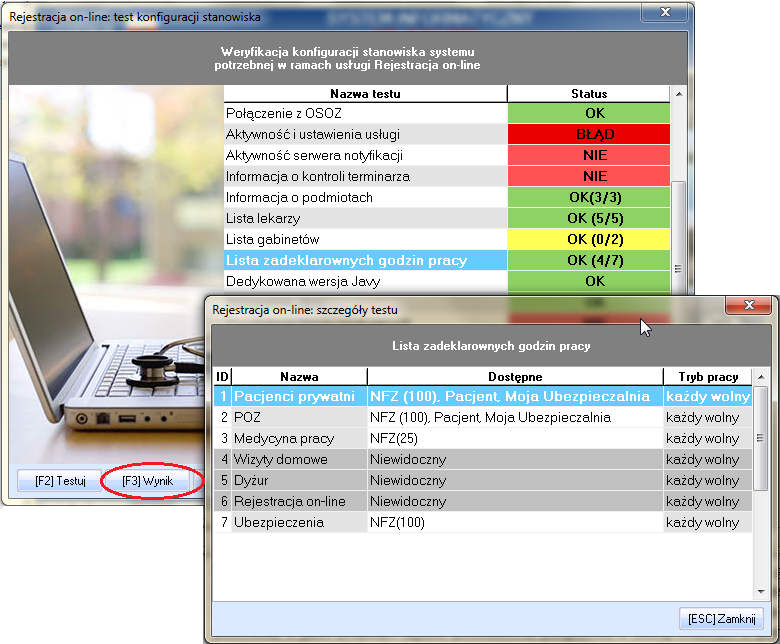Select the Połączenie z OSOZ test row

pyautogui.click(x=447, y=113)
